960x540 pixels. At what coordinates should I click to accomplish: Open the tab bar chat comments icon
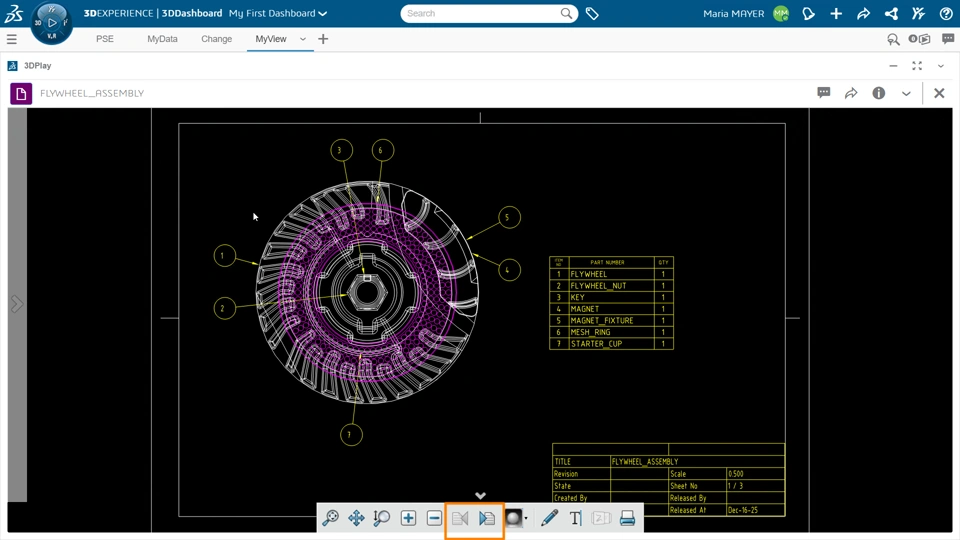click(x=948, y=39)
